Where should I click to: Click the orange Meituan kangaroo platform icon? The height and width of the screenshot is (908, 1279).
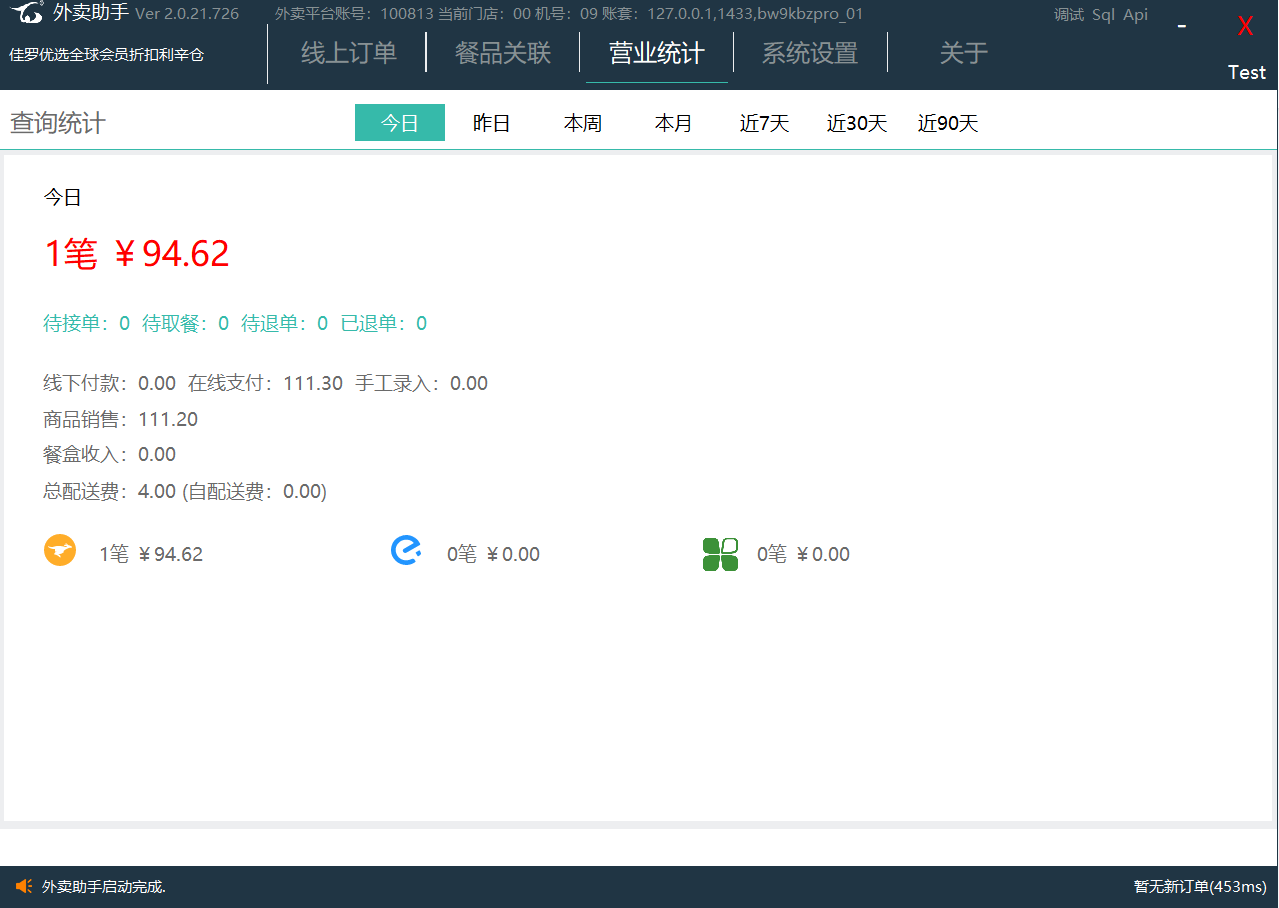coord(60,551)
